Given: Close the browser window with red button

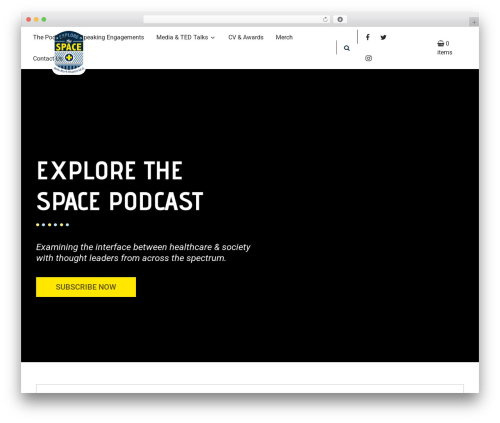Looking at the screenshot, I should click(x=29, y=19).
